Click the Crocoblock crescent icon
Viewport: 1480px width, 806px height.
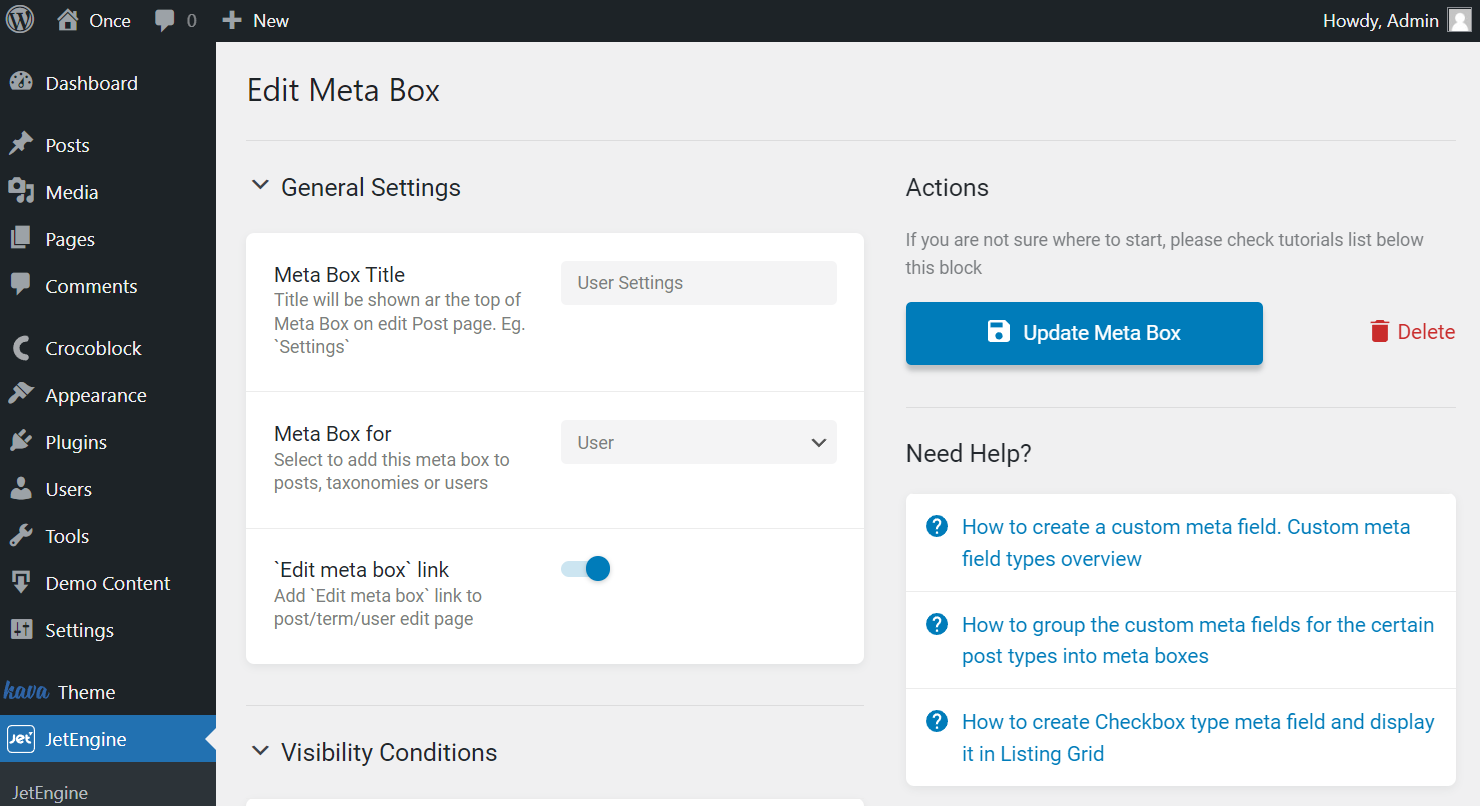21,348
